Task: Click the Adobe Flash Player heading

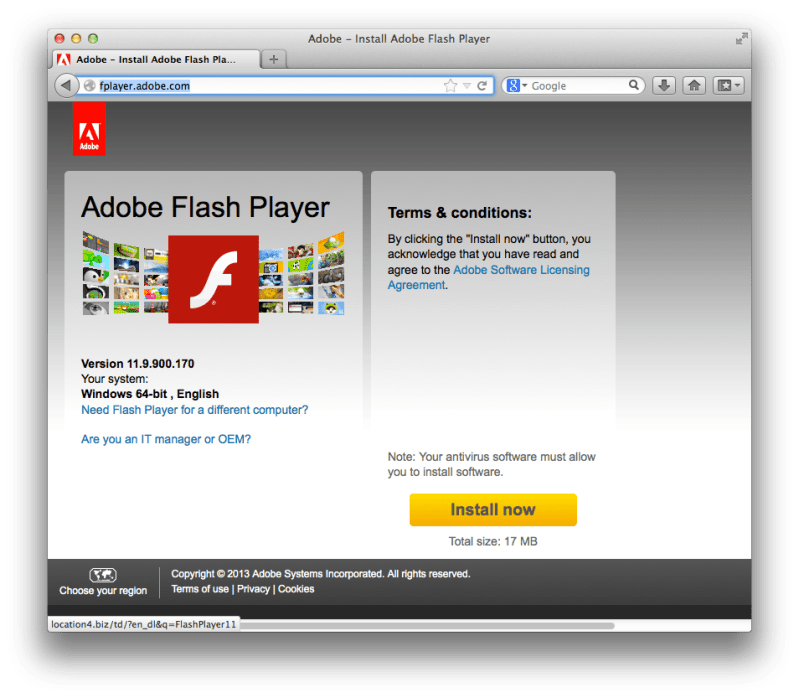Action: tap(205, 208)
